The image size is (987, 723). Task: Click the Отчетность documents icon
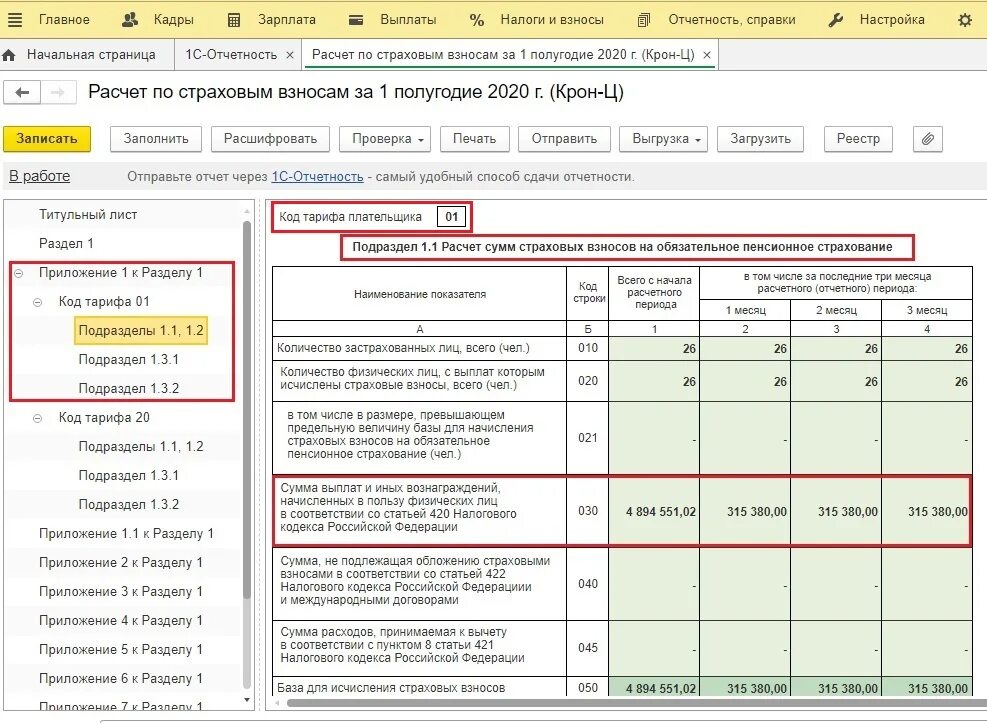pos(643,20)
